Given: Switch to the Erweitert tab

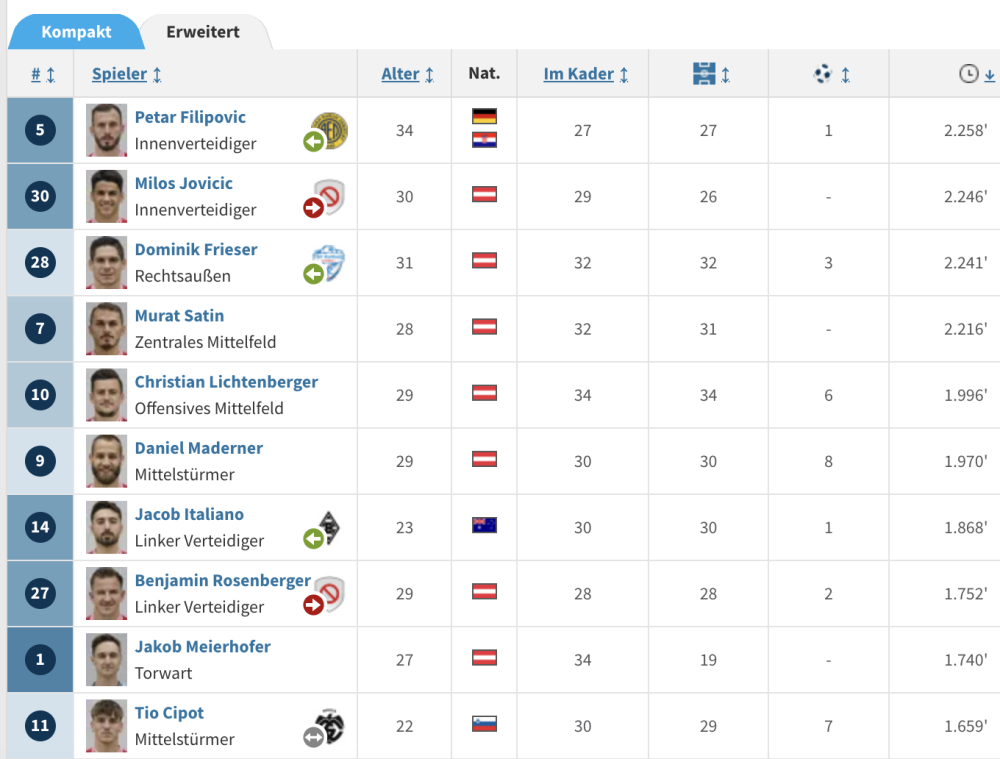Looking at the screenshot, I should click(x=203, y=32).
